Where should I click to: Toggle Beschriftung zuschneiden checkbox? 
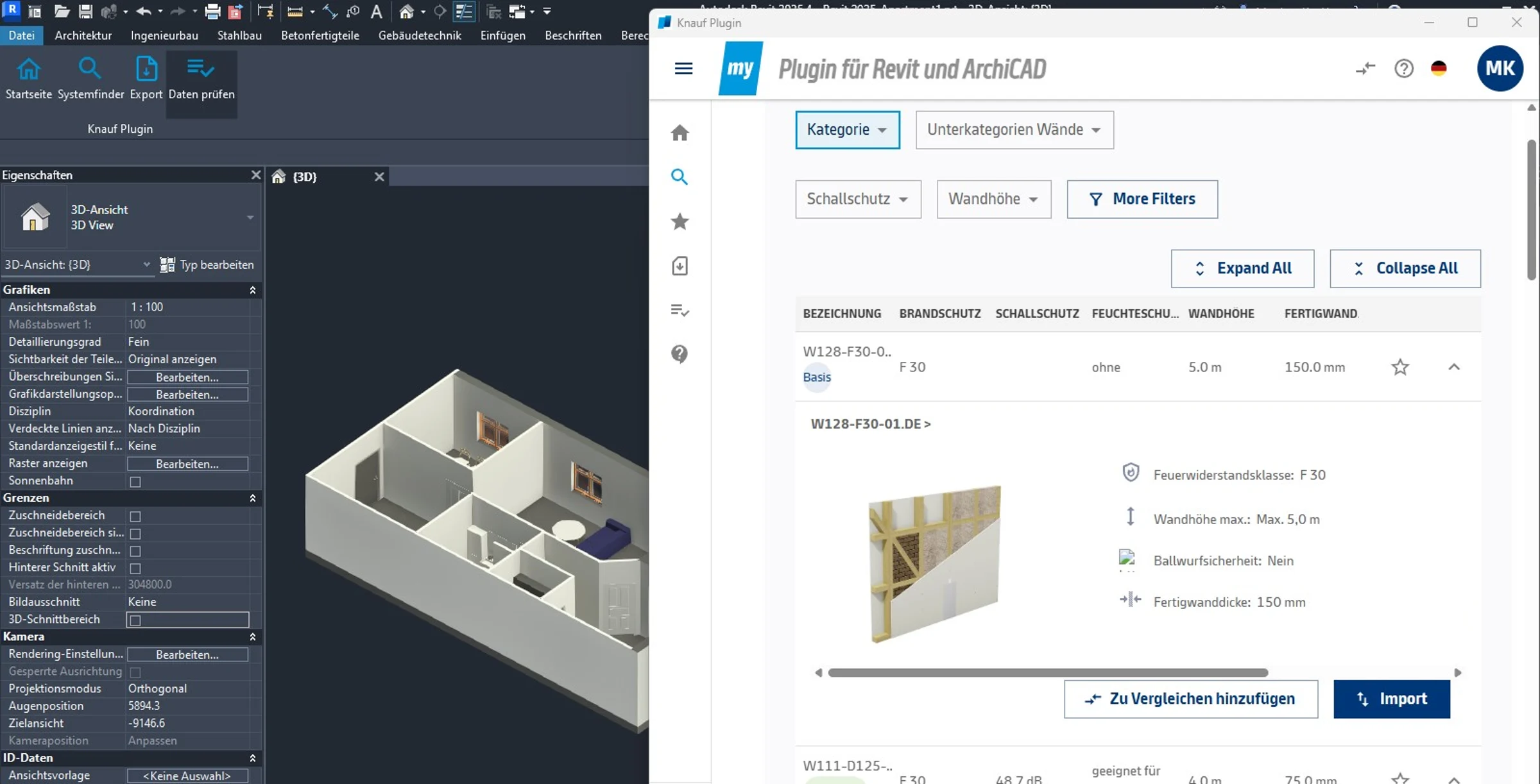[x=135, y=550]
